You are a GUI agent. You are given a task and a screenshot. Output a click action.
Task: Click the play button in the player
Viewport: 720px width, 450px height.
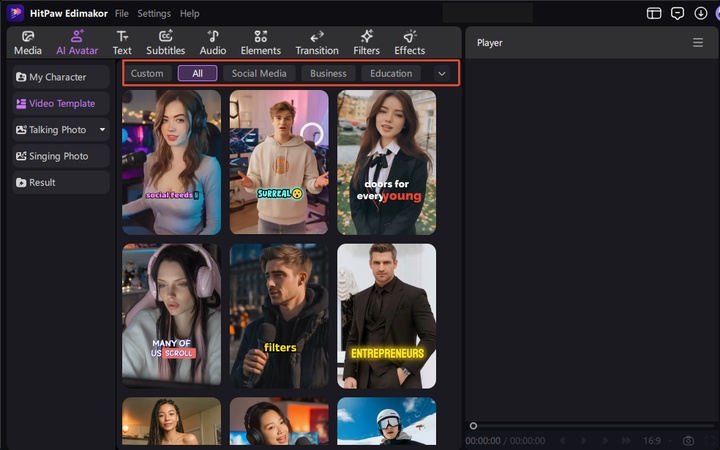[583, 441]
